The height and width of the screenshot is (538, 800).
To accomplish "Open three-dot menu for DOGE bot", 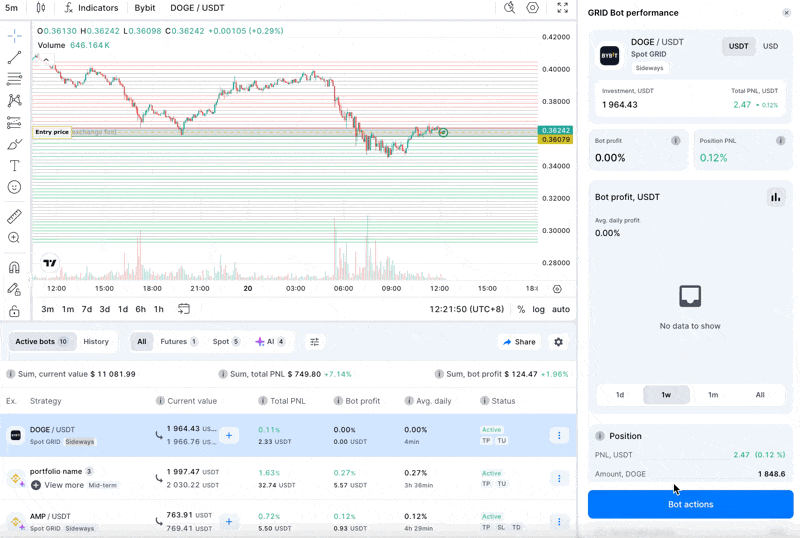I will tap(559, 435).
